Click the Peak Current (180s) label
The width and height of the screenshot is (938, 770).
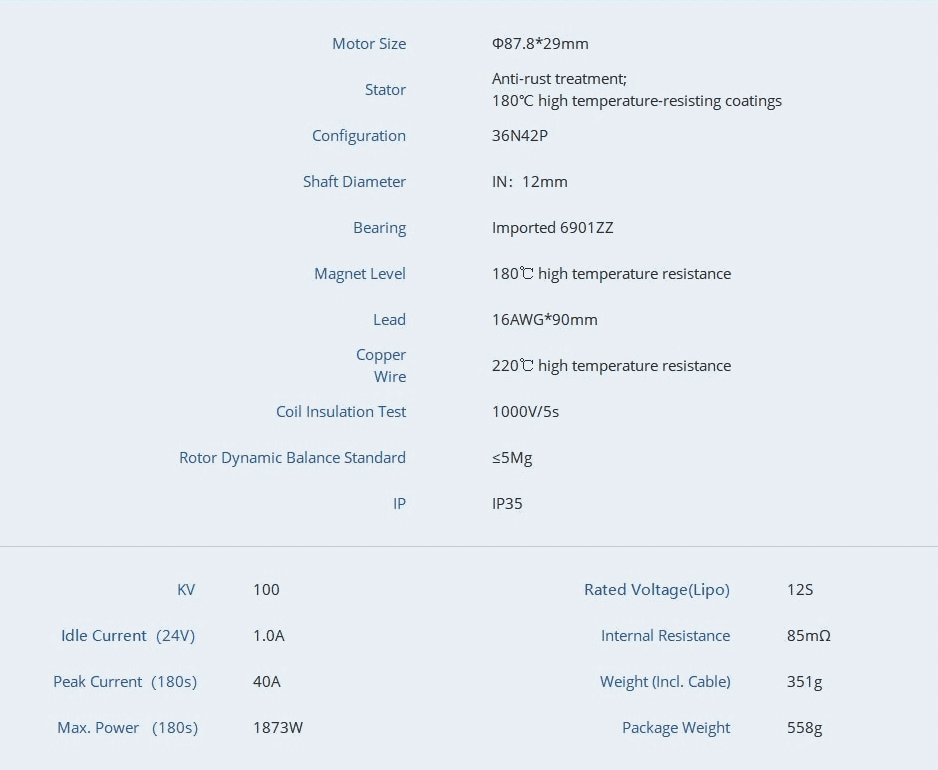pyautogui.click(x=125, y=682)
